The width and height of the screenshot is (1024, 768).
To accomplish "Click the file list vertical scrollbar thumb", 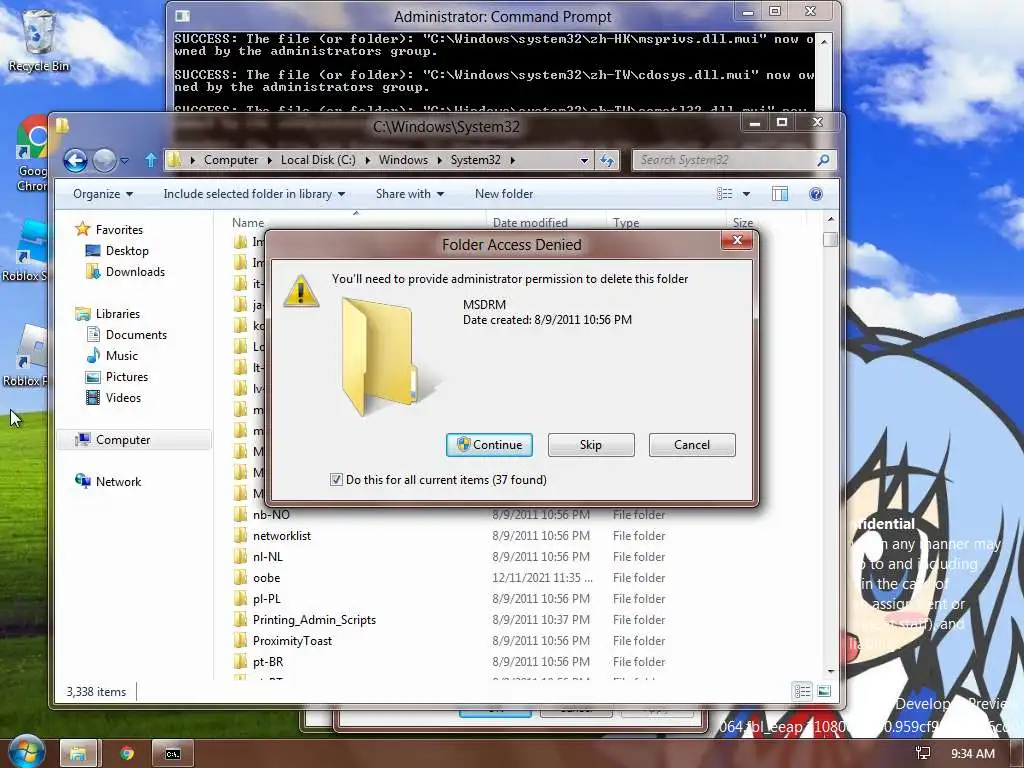I will pos(830,239).
